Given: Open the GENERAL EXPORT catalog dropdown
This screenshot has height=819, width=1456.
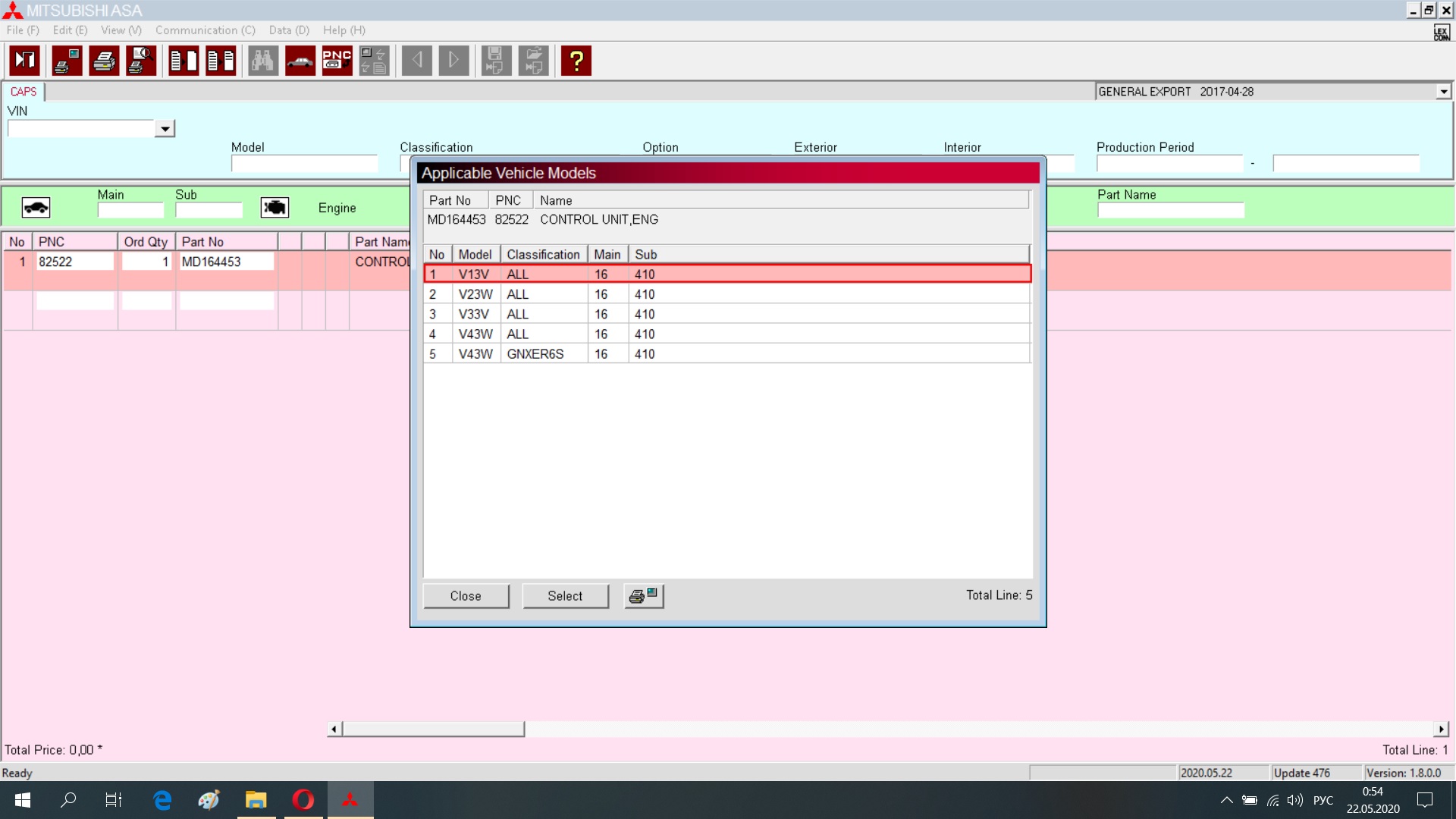Looking at the screenshot, I should pos(1443,92).
